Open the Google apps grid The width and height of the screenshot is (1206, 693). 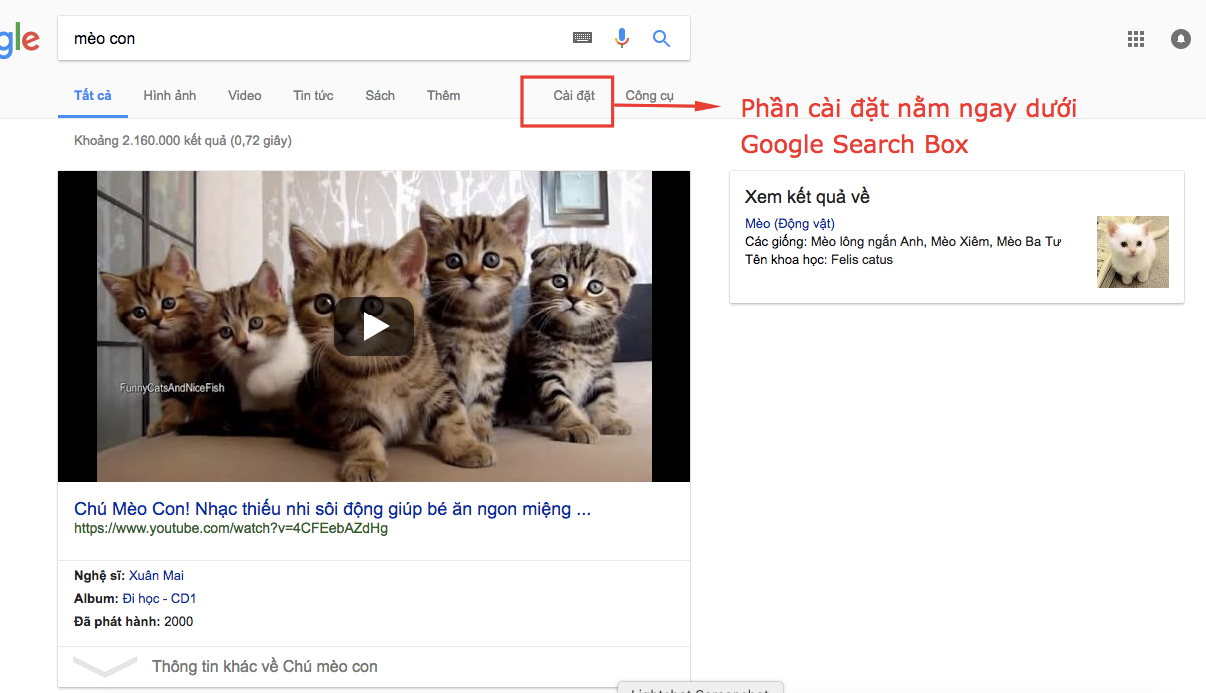1135,39
